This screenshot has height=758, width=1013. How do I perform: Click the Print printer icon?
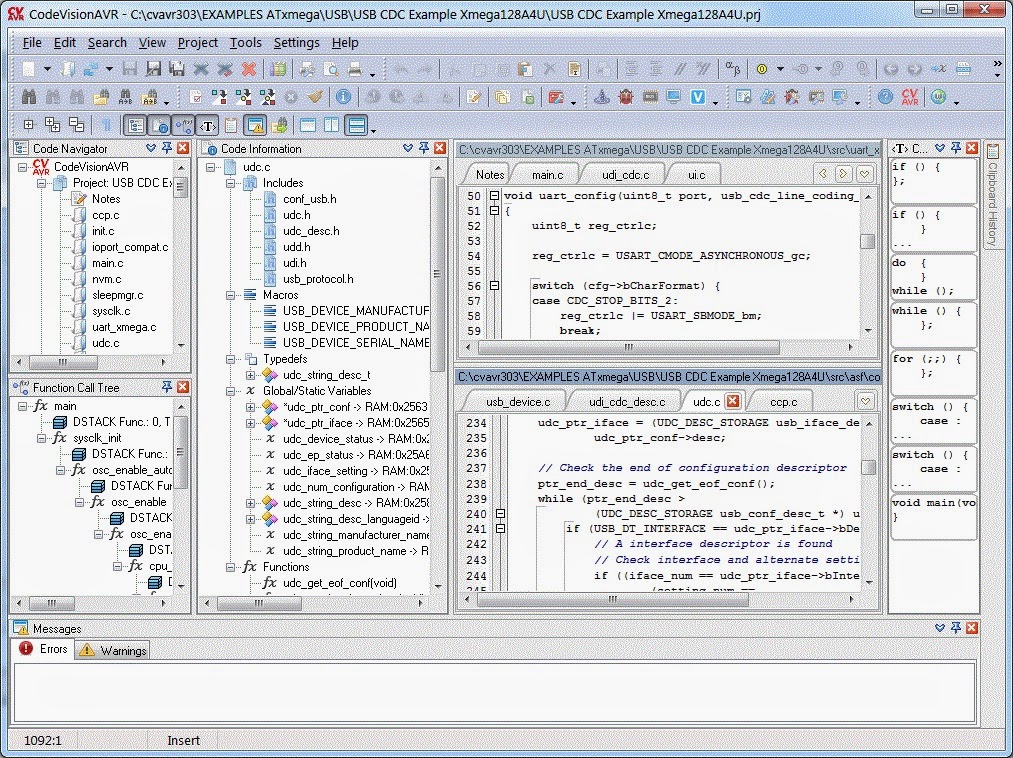pyautogui.click(x=355, y=68)
